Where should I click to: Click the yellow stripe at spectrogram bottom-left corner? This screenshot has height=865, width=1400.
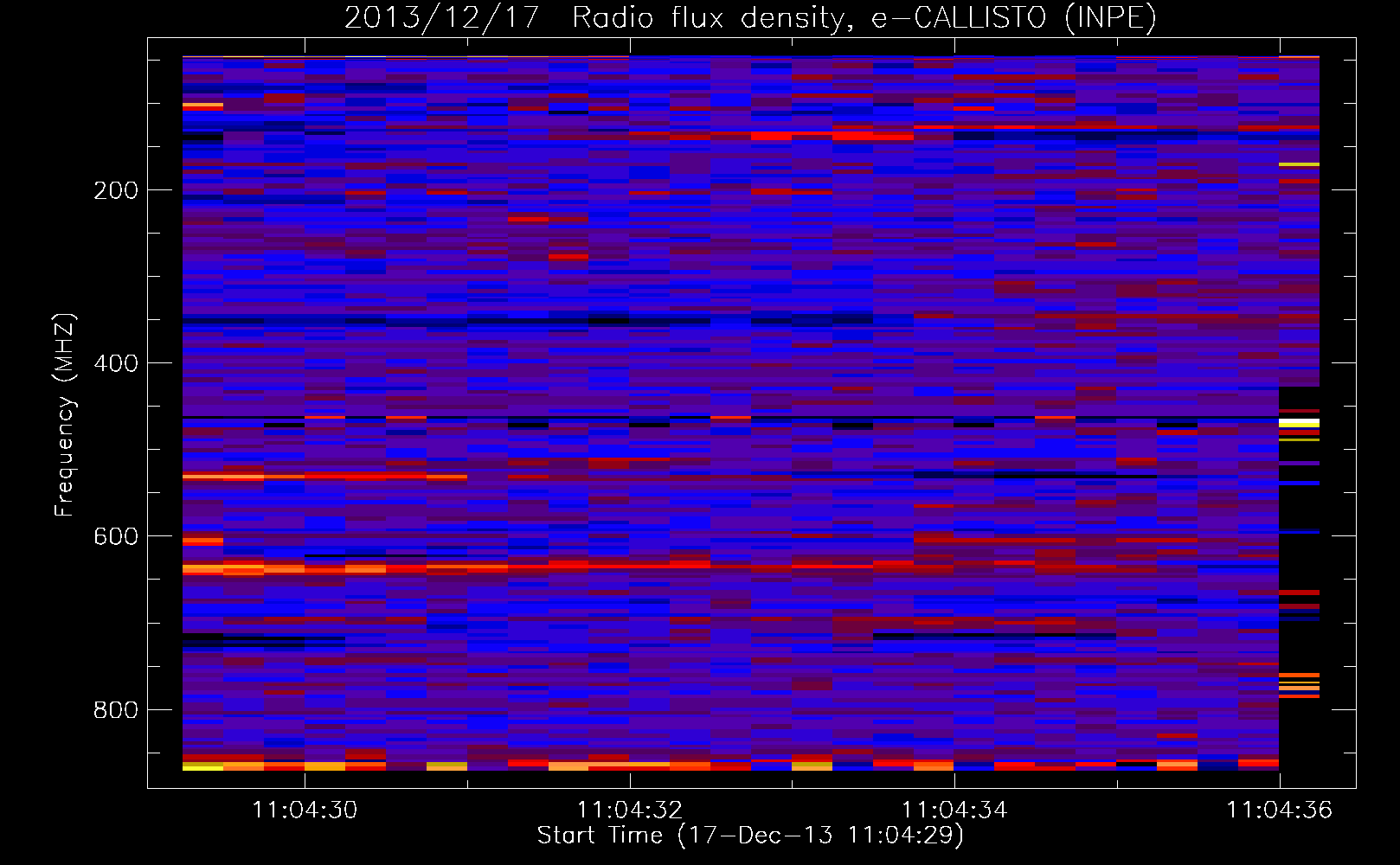pos(202,768)
